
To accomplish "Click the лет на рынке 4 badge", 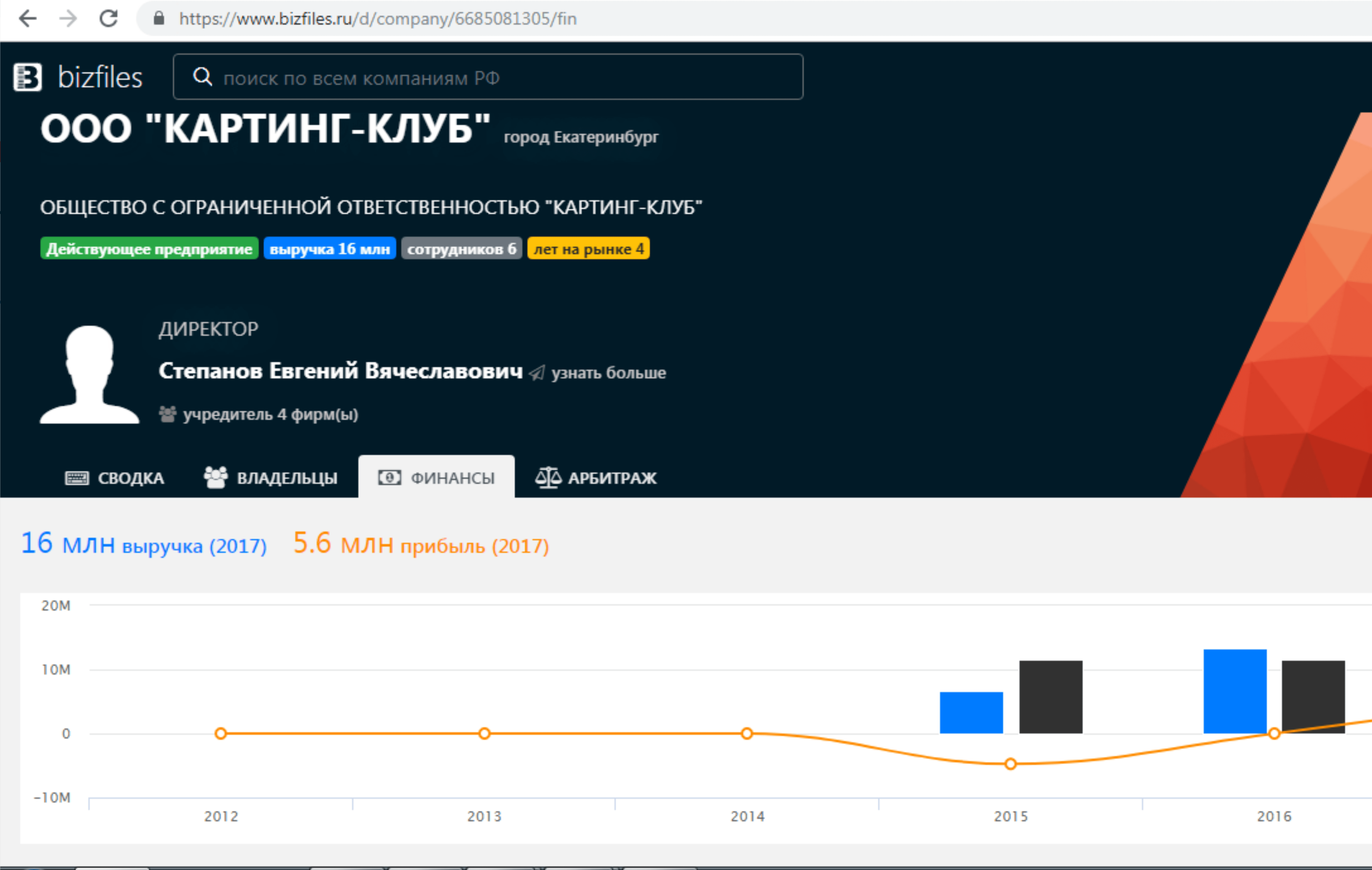I will point(589,248).
